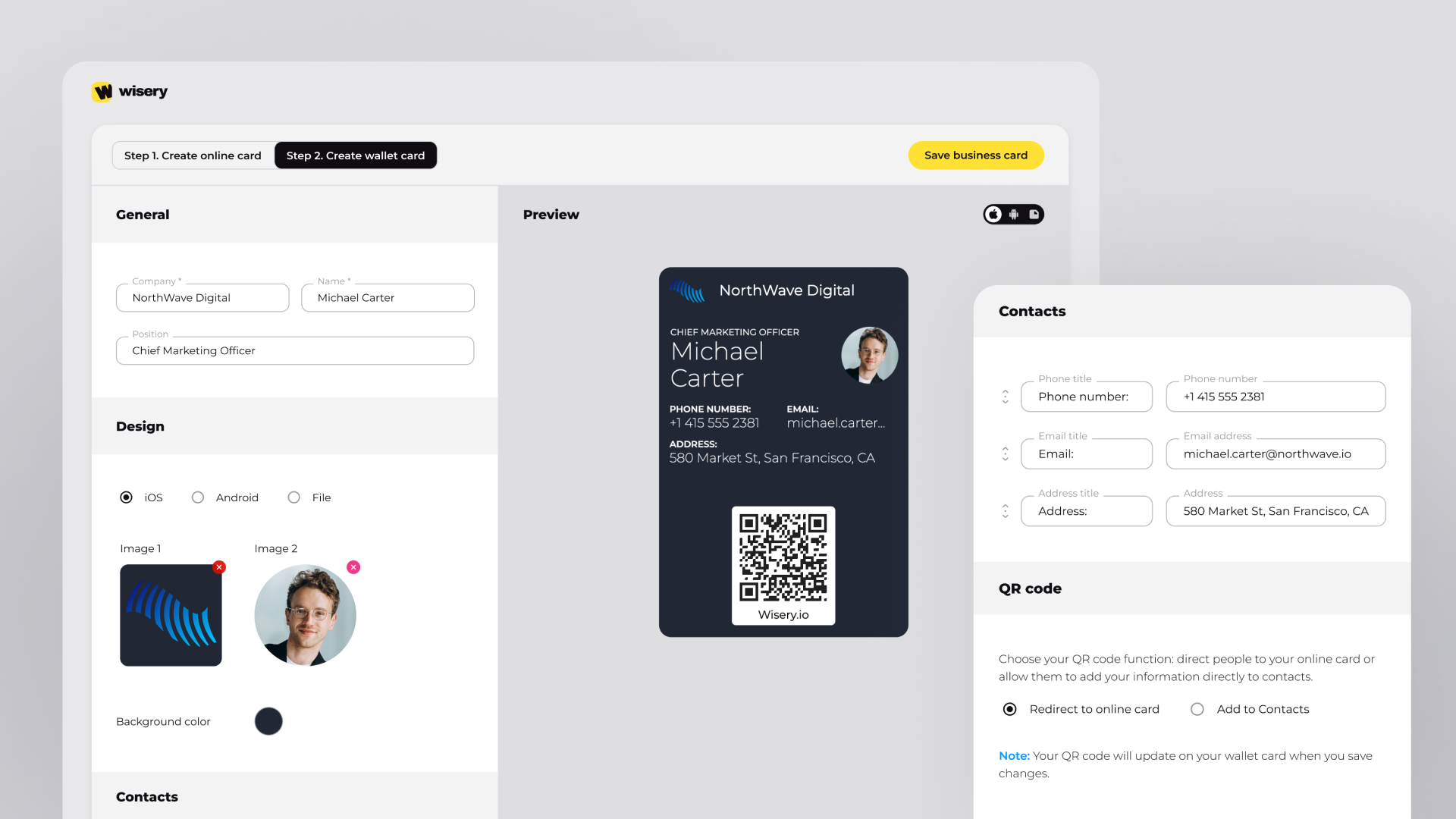Select the Android design option
Image resolution: width=1456 pixels, height=819 pixels.
click(x=198, y=497)
